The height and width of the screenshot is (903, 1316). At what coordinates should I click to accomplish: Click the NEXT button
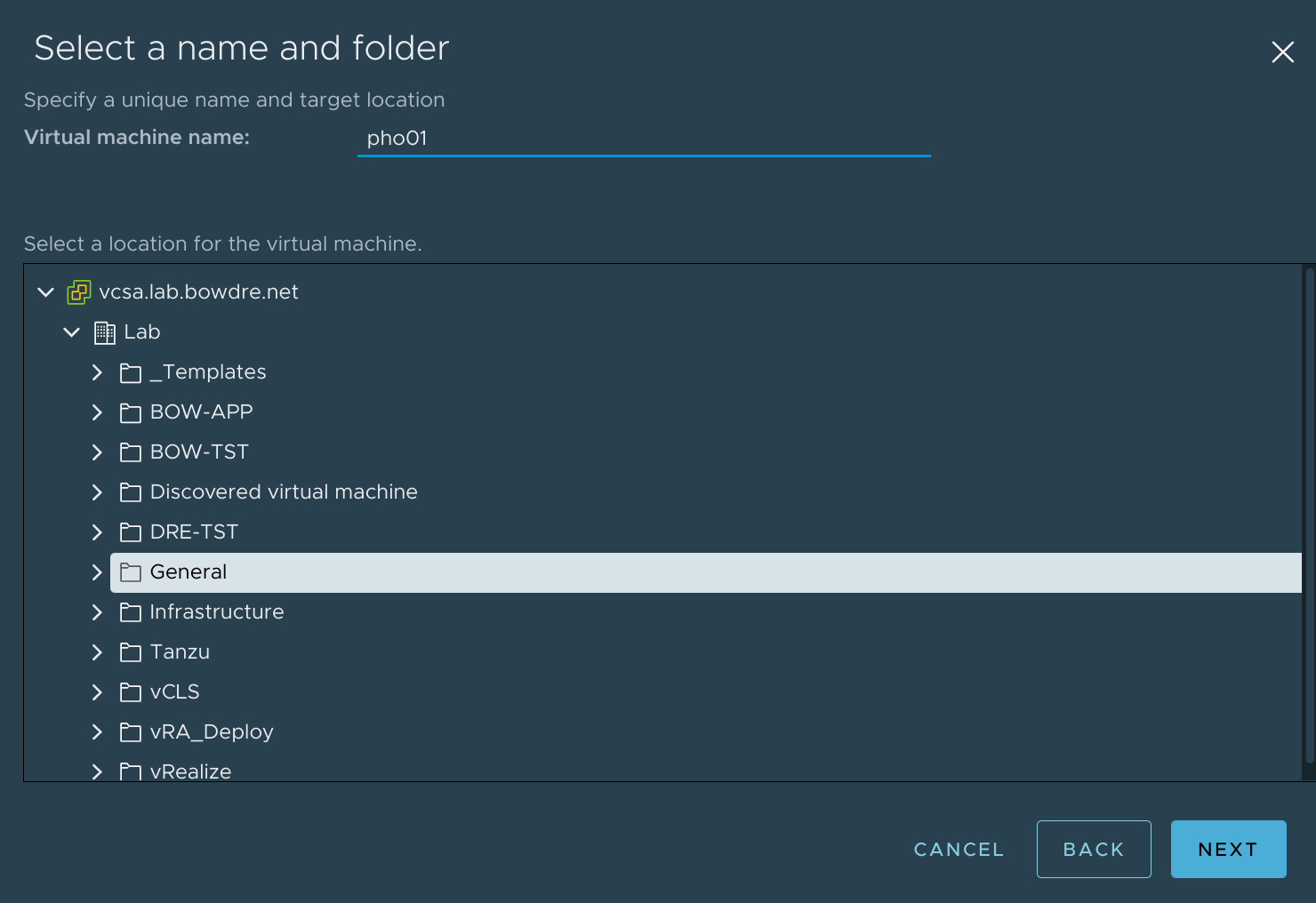click(1228, 850)
